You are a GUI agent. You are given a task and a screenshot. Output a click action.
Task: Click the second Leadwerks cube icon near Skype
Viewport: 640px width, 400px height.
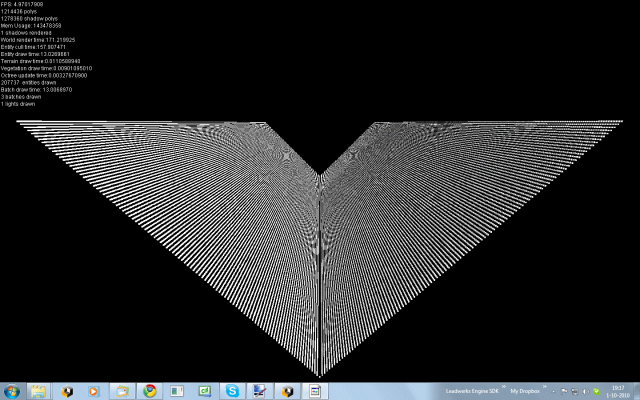pyautogui.click(x=287, y=390)
